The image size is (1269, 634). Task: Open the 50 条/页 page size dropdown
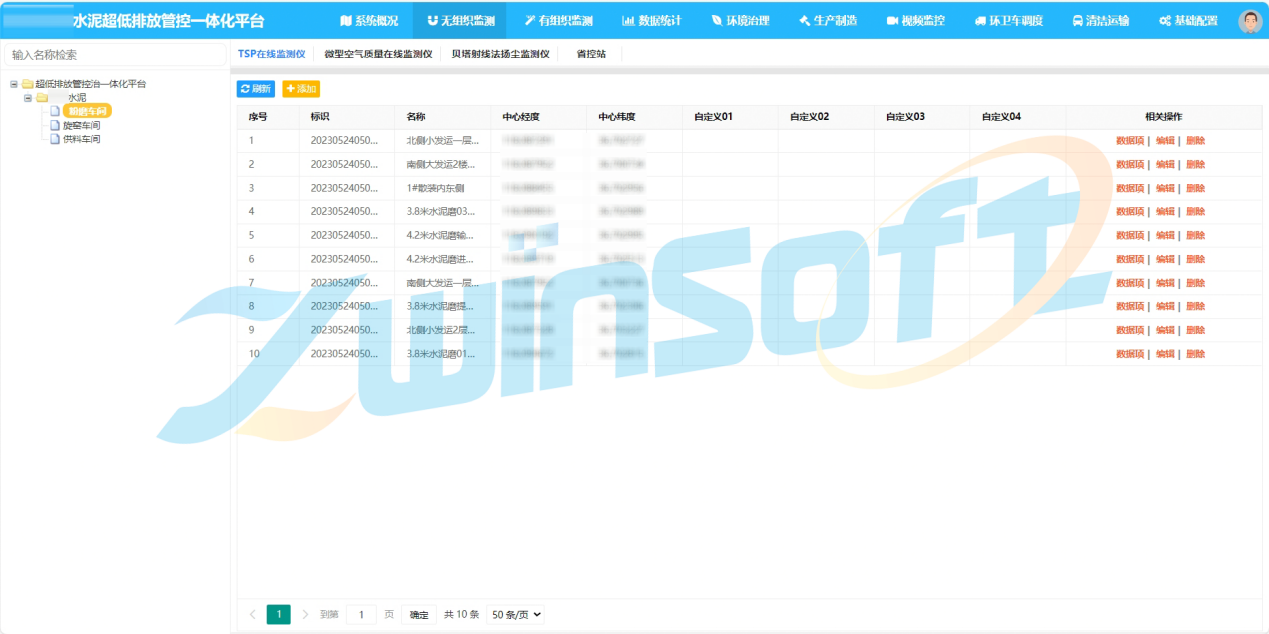point(515,615)
